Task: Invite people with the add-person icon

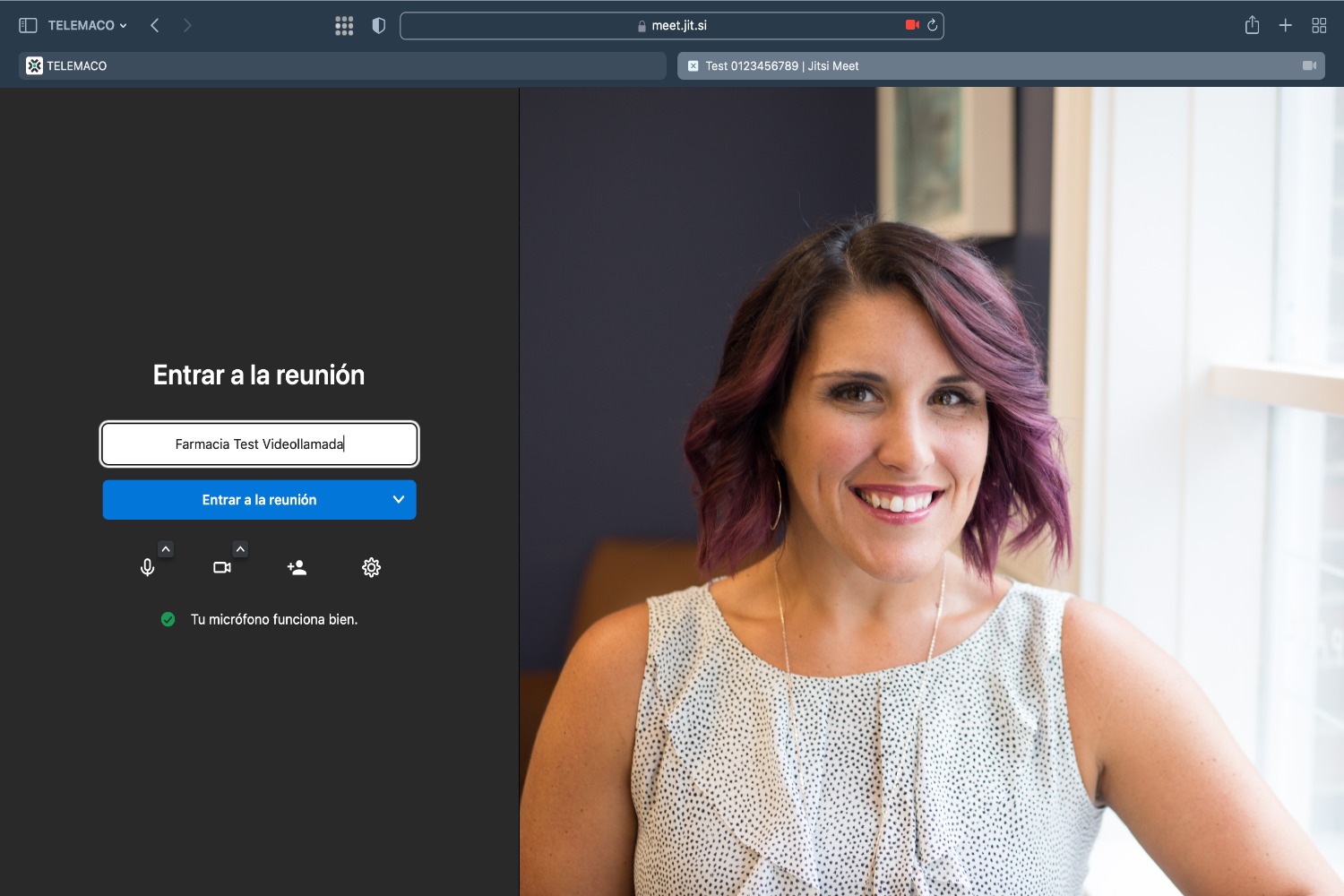Action: [297, 567]
